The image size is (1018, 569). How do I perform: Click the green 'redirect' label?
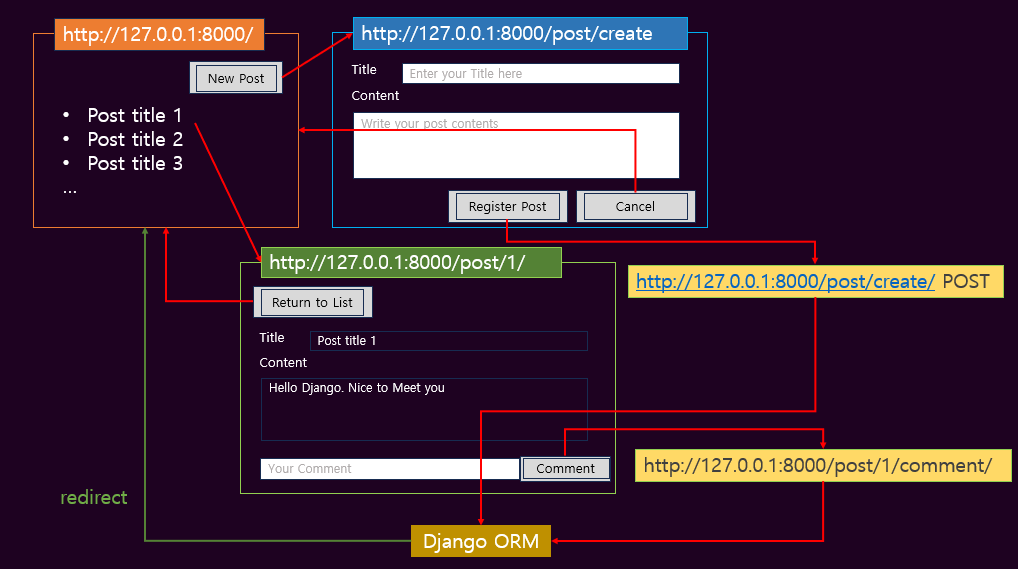(x=94, y=497)
